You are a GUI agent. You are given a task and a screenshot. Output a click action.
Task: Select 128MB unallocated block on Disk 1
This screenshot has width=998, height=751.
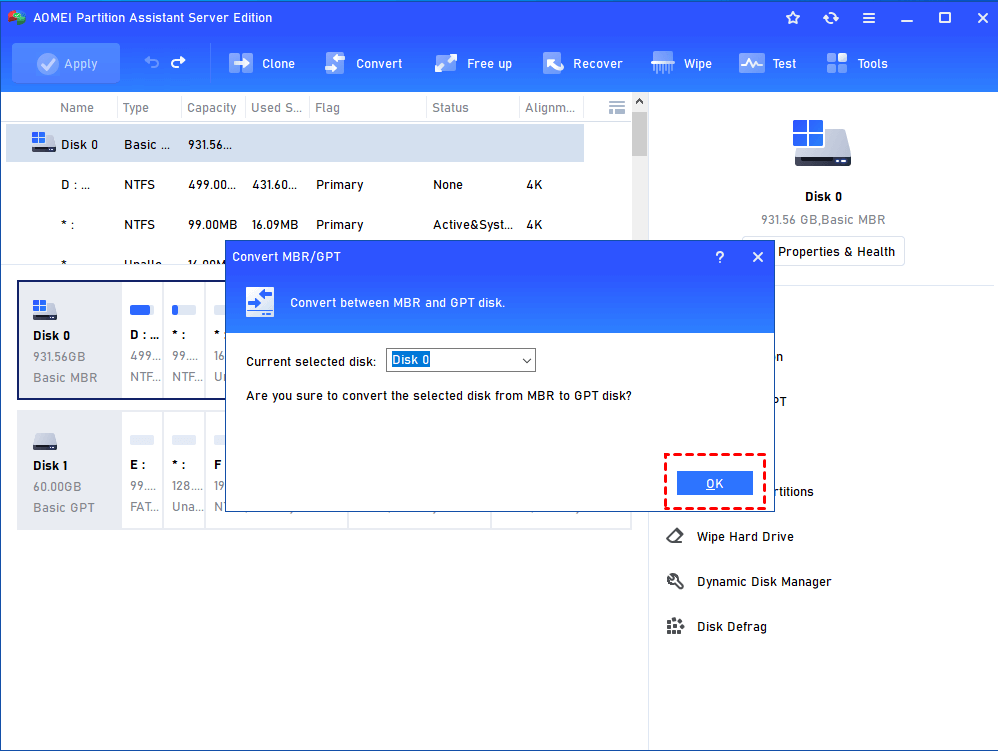(185, 470)
